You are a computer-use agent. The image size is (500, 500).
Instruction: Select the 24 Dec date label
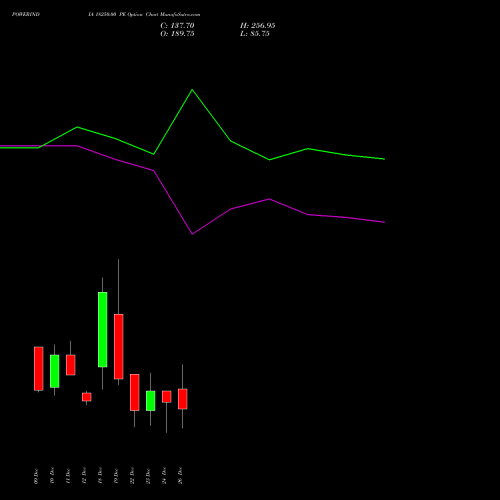164,476
